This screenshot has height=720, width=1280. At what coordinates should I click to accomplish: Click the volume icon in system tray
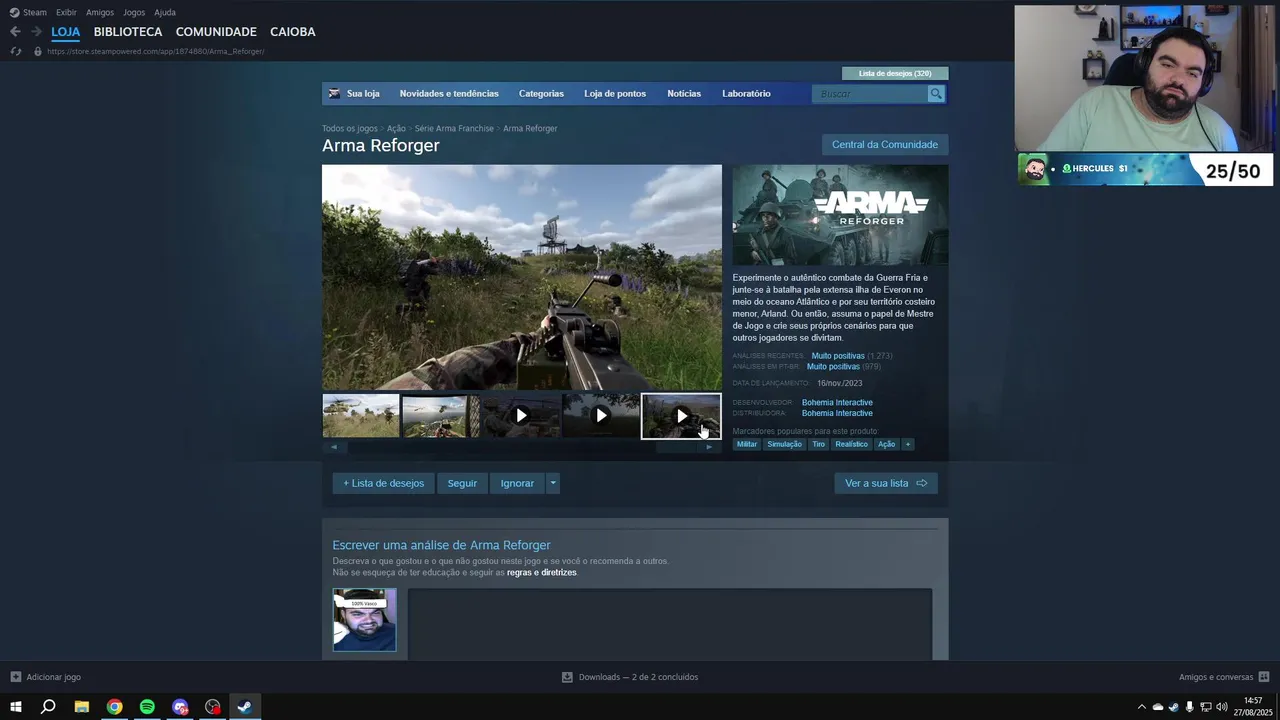coord(1222,707)
